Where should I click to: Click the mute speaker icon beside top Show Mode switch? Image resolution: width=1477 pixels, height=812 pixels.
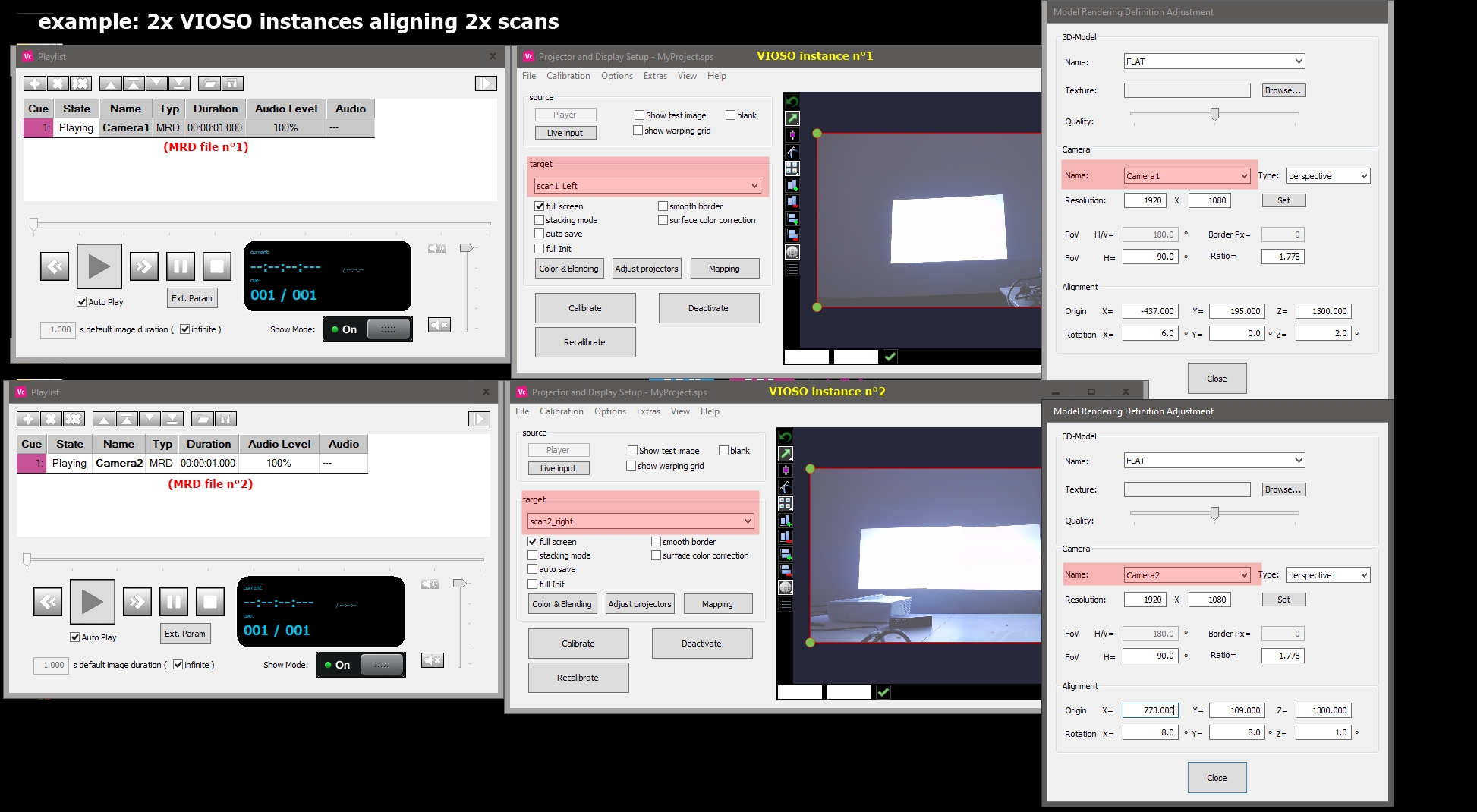[x=439, y=325]
